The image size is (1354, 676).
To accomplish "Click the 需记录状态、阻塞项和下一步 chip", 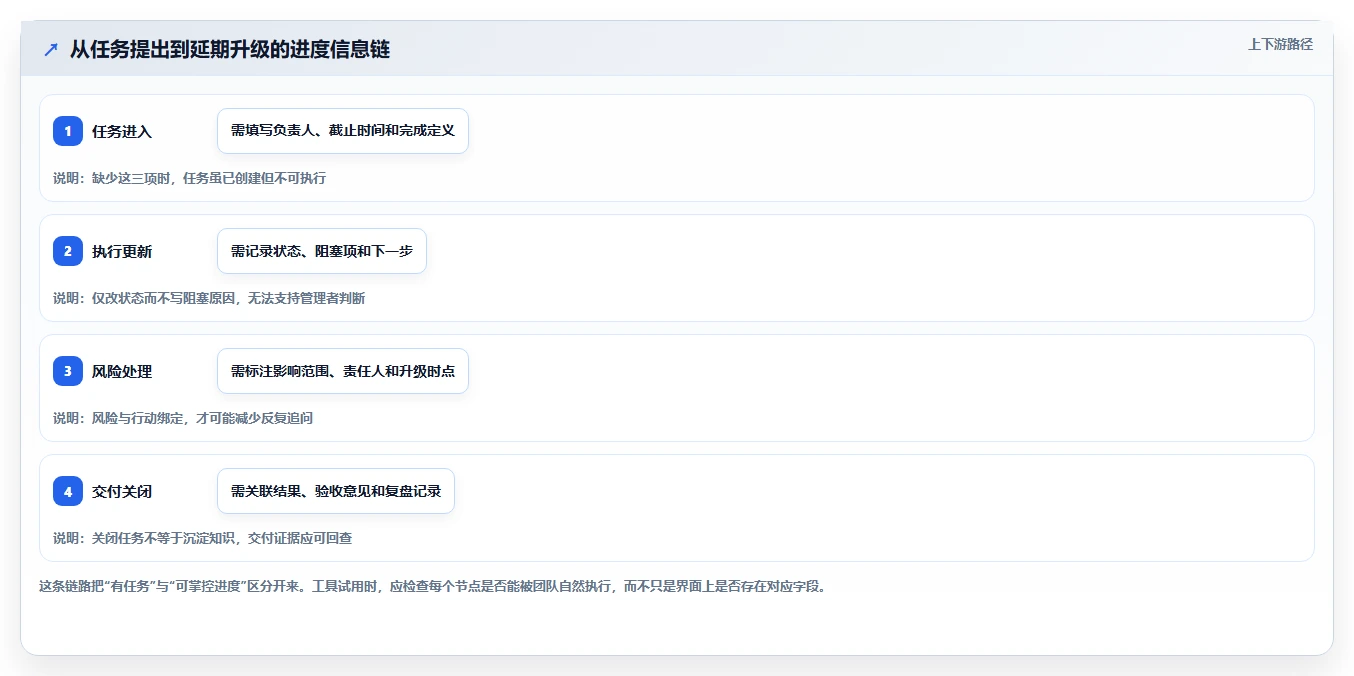I will tap(322, 251).
